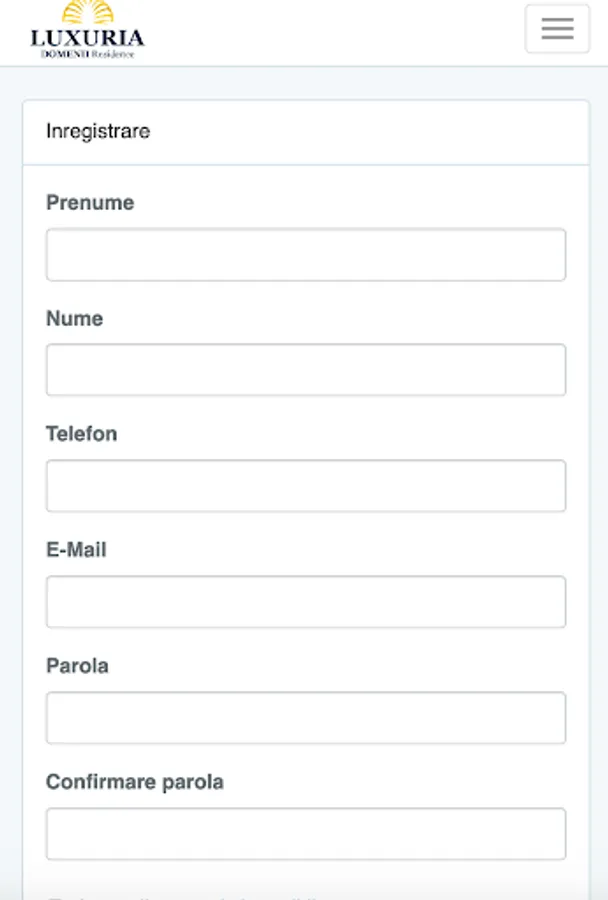The height and width of the screenshot is (900, 608).
Task: Click the Confirmare parola label
Action: pos(134,782)
